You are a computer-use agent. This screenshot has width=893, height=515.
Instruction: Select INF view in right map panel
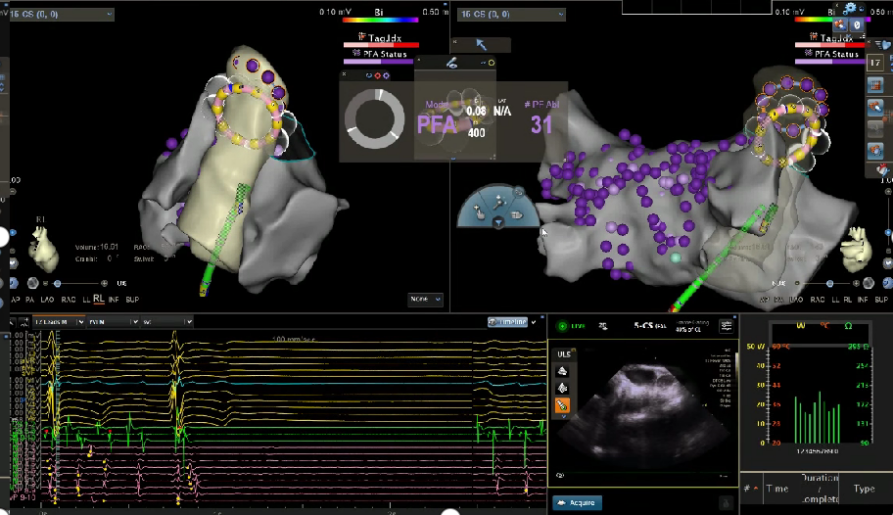(863, 299)
